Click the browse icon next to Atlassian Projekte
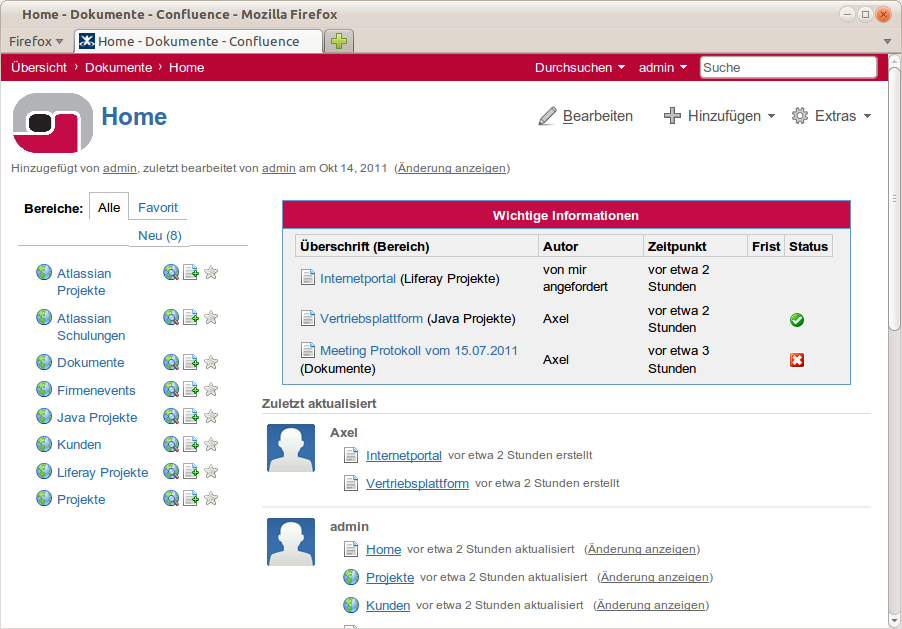Image resolution: width=902 pixels, height=629 pixels. (171, 273)
